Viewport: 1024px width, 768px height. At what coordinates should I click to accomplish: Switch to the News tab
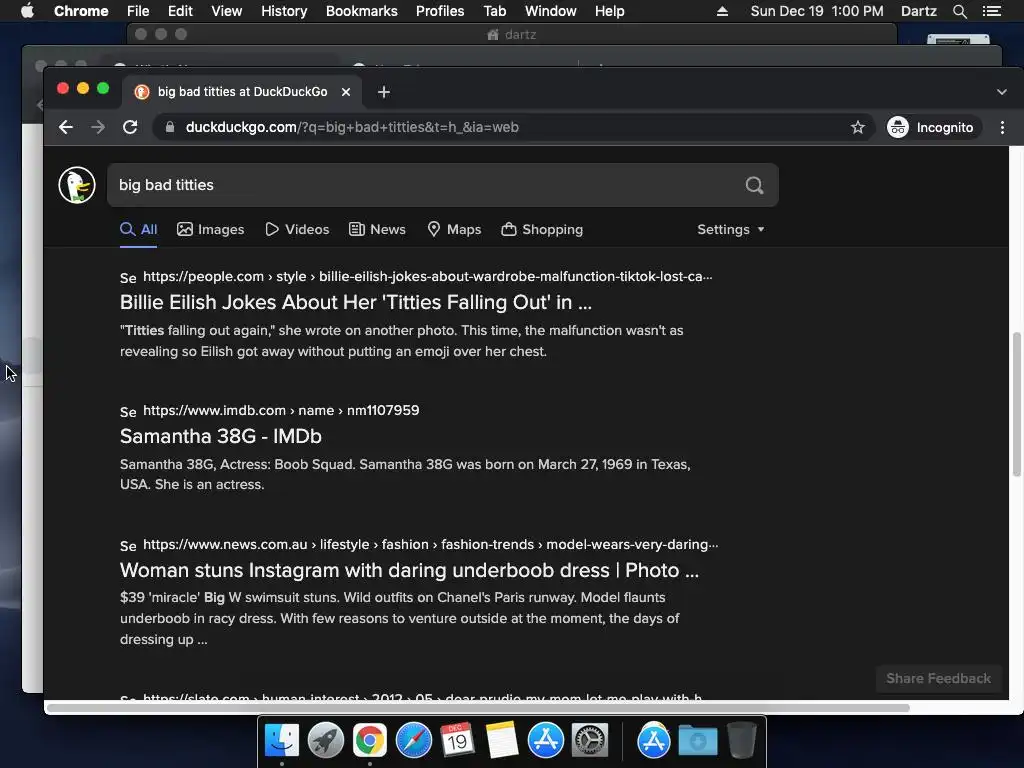[377, 229]
